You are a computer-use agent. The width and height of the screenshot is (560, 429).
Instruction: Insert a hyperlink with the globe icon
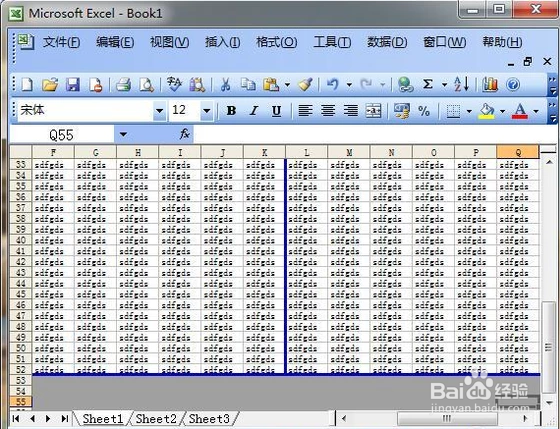pos(405,85)
